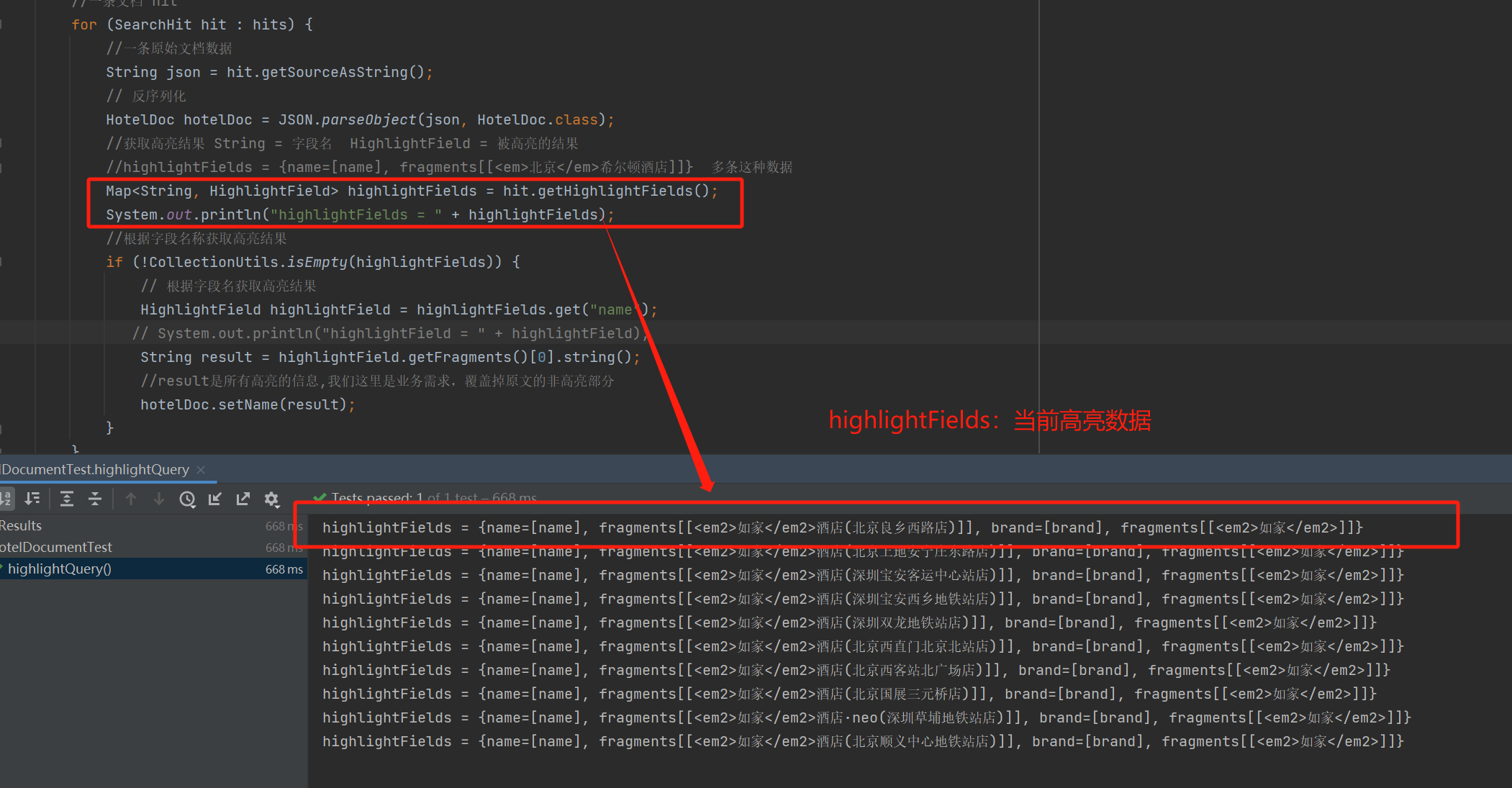Expand all test tree nodes
The image size is (1512, 788).
[67, 499]
